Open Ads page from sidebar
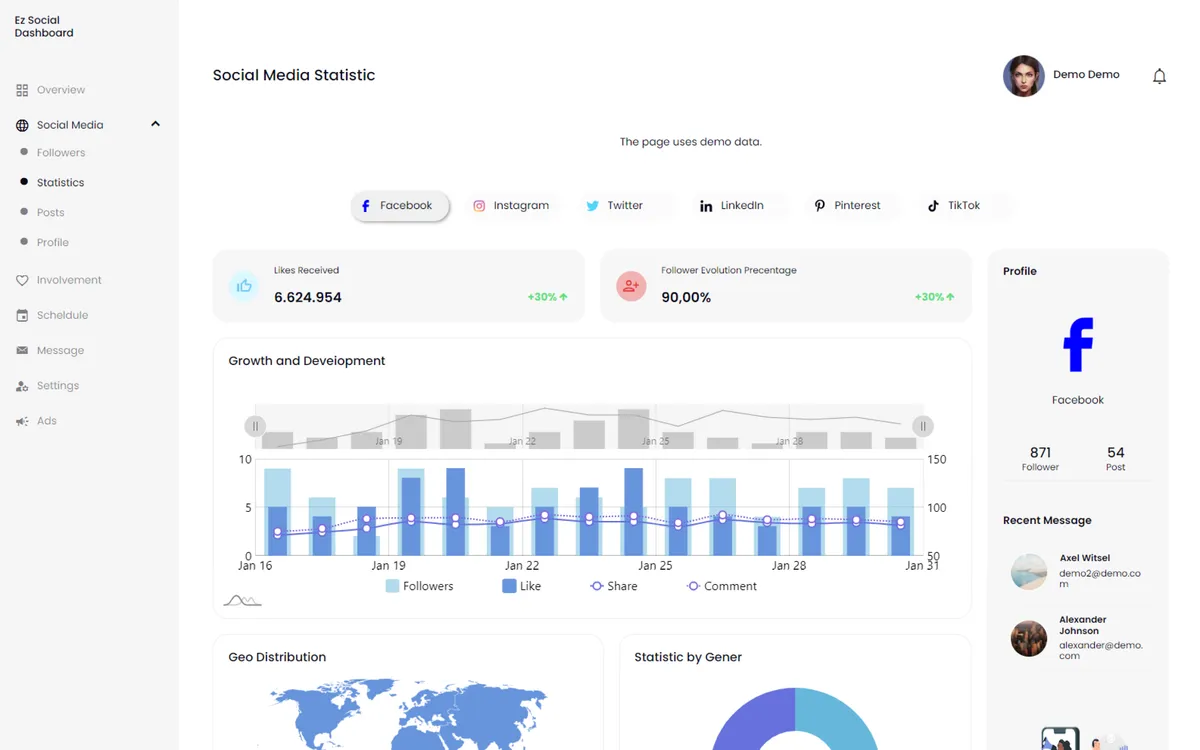 [47, 421]
